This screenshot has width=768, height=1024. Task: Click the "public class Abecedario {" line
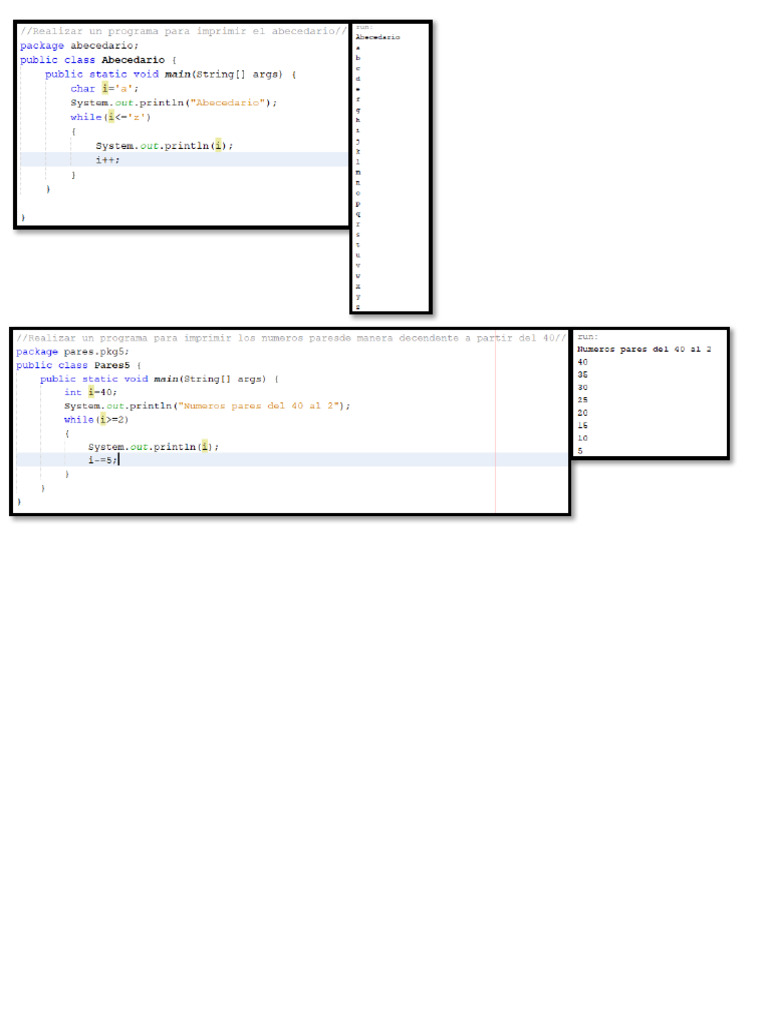pyautogui.click(x=98, y=60)
